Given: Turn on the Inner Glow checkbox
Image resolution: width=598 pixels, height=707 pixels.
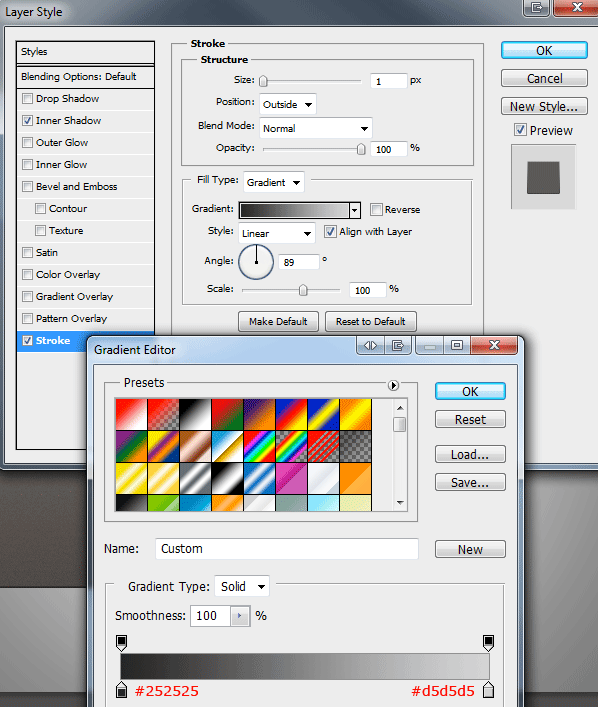Looking at the screenshot, I should [x=28, y=165].
